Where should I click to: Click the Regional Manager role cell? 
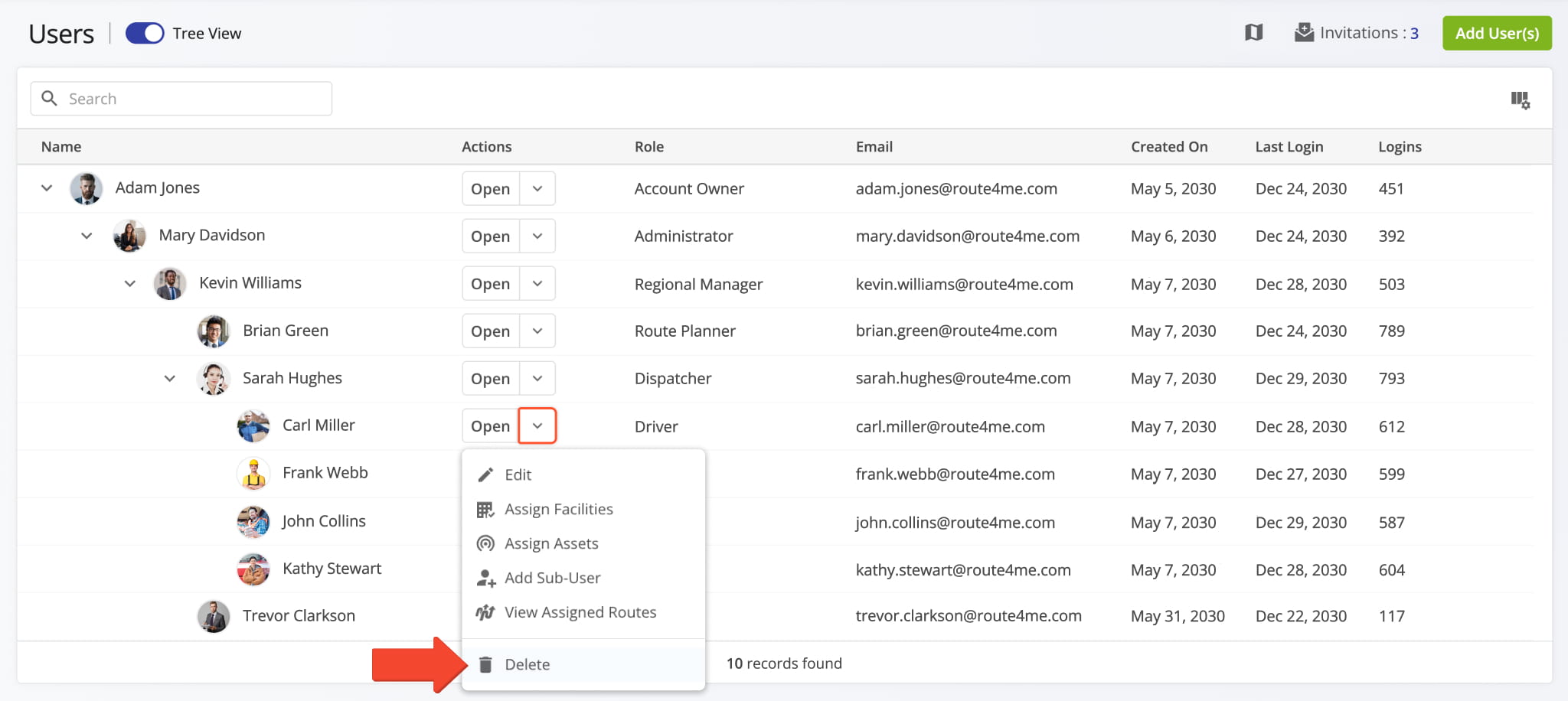tap(698, 284)
